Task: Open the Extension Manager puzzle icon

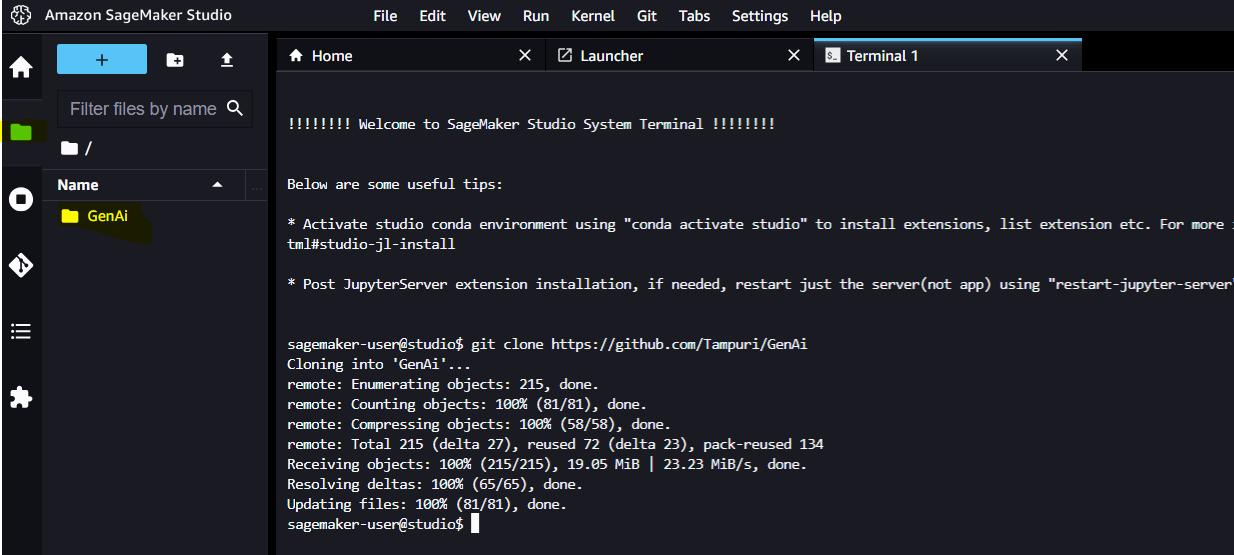Action: tap(21, 397)
